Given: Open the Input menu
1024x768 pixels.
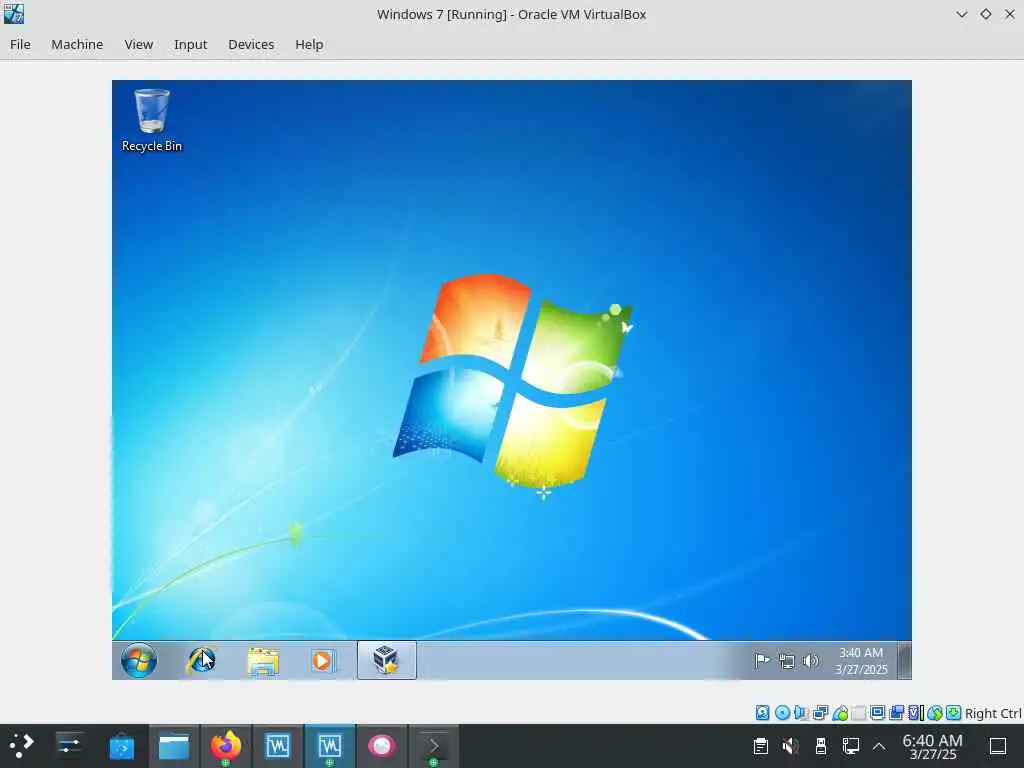Looking at the screenshot, I should (190, 44).
